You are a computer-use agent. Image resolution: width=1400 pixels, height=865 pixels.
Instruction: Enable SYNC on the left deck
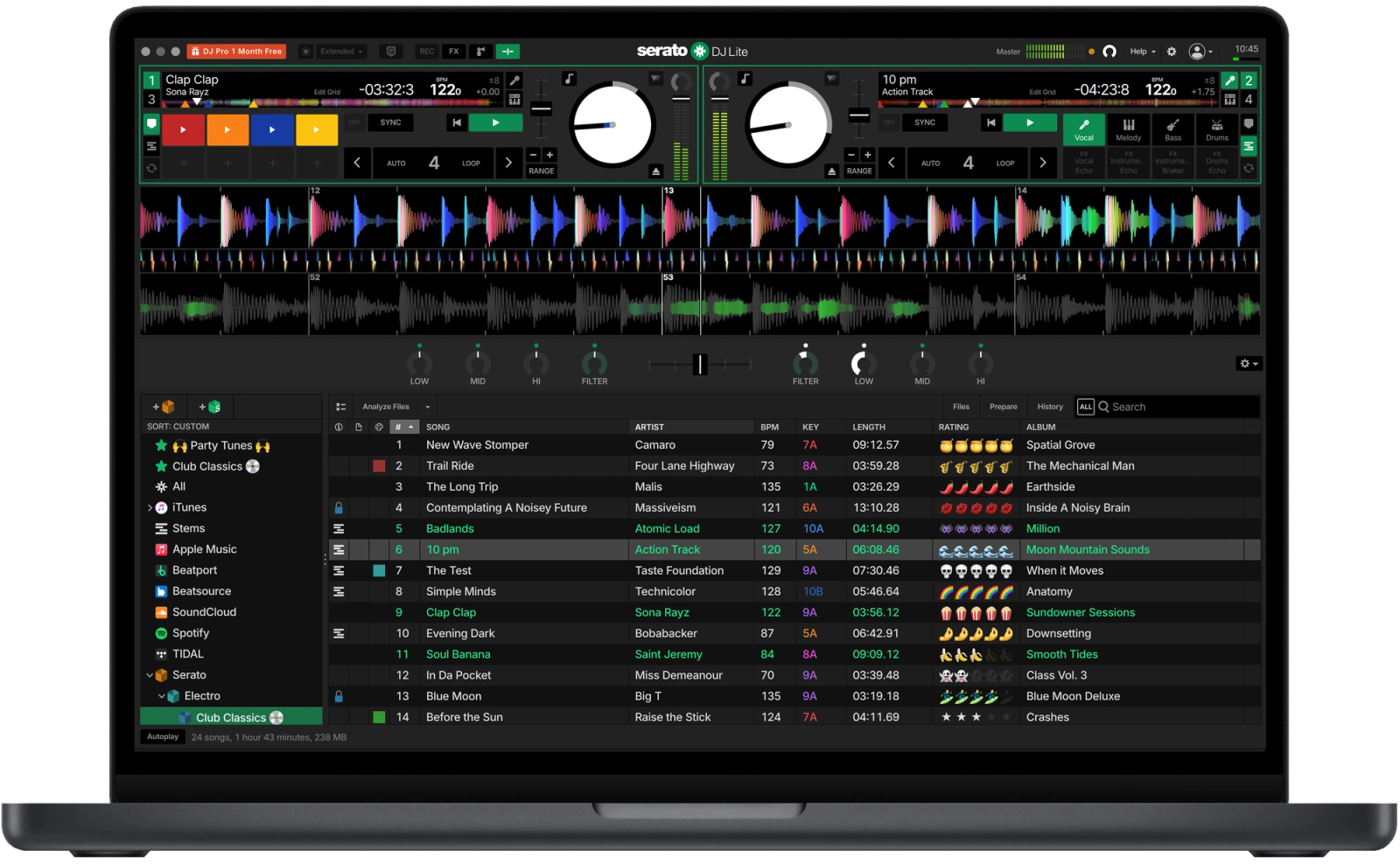390,122
